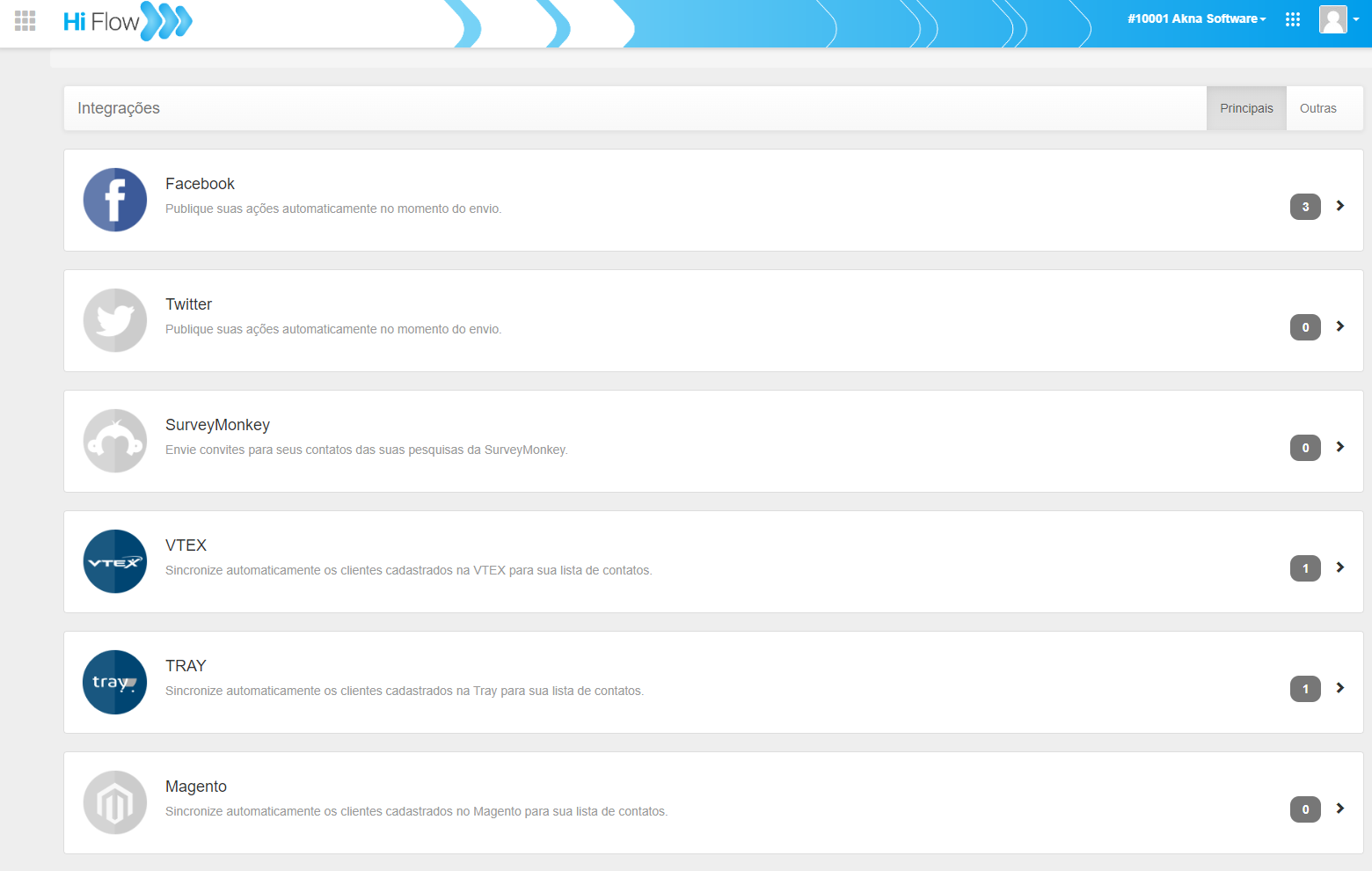
Task: Open the Twitter integration title
Action: pos(188,304)
